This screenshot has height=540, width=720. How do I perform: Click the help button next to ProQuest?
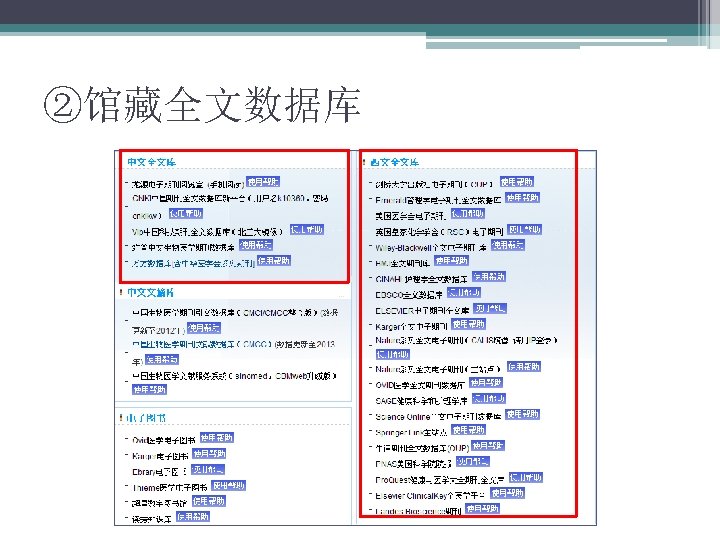(526, 478)
